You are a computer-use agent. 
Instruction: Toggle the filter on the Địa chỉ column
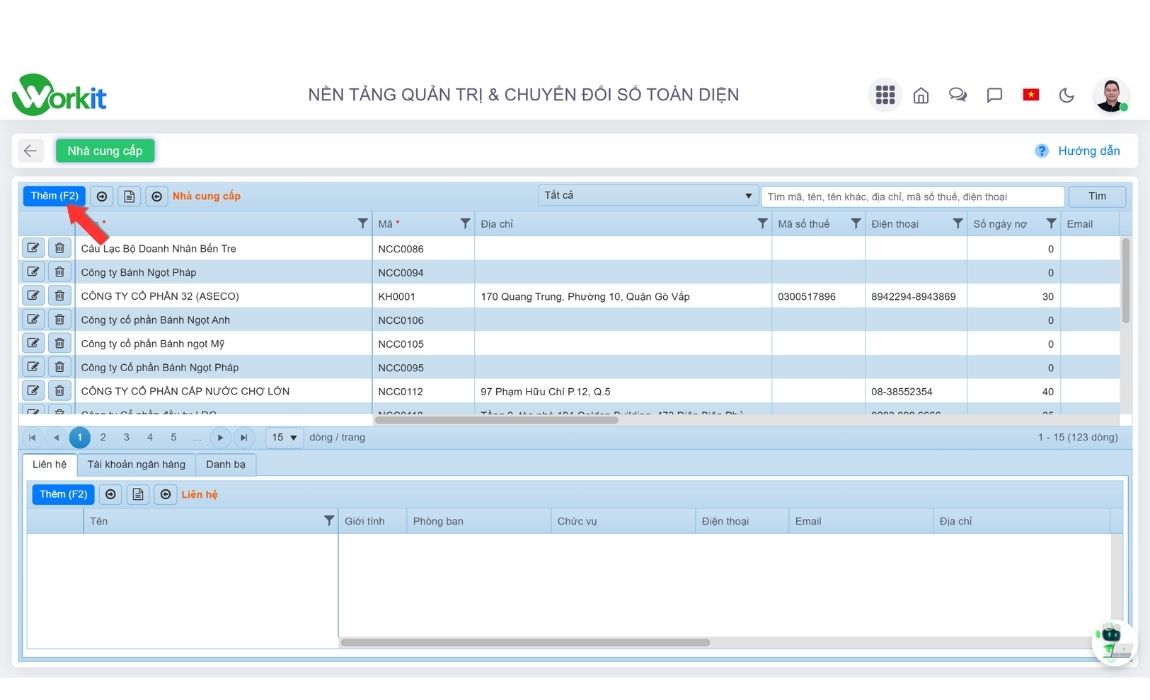763,223
